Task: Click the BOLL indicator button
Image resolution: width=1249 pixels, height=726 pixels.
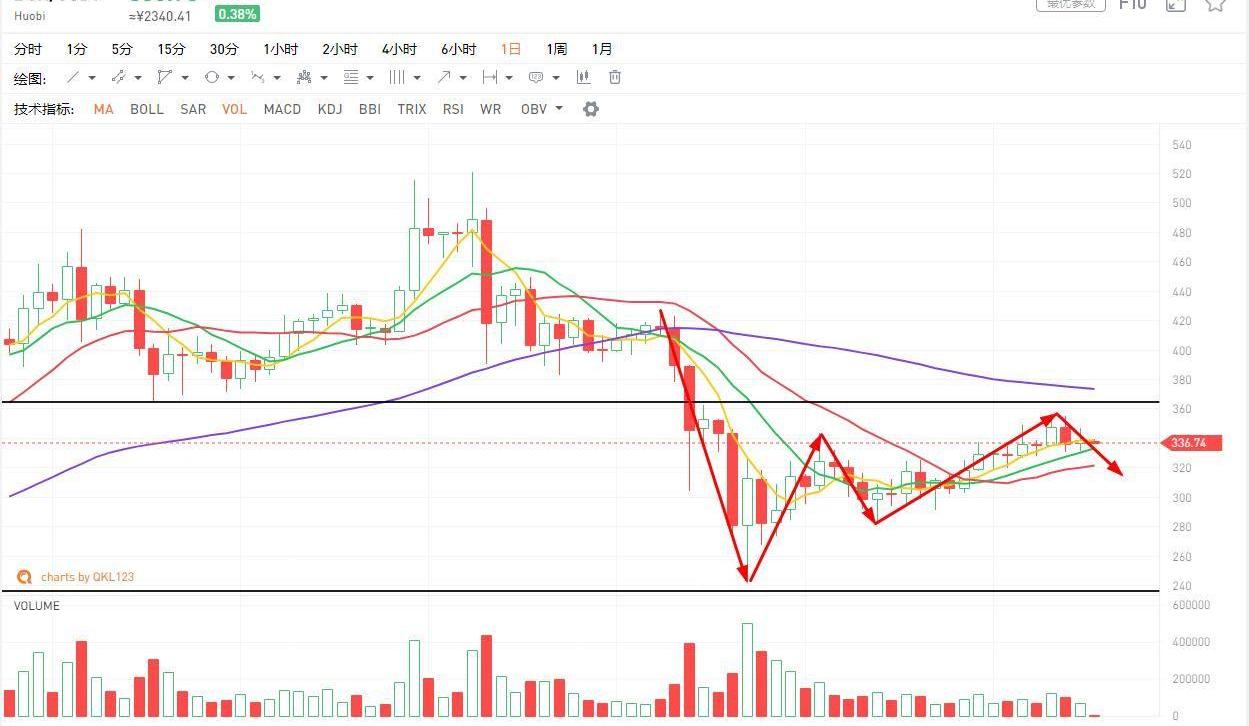Action: coord(147,109)
